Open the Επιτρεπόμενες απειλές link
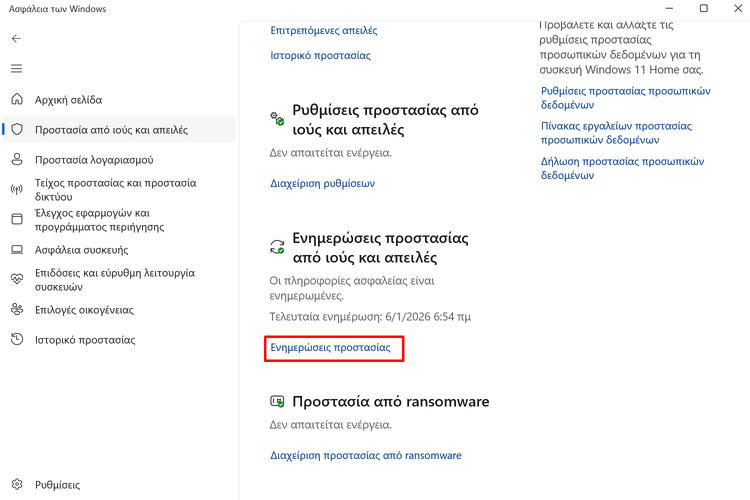 pos(324,31)
